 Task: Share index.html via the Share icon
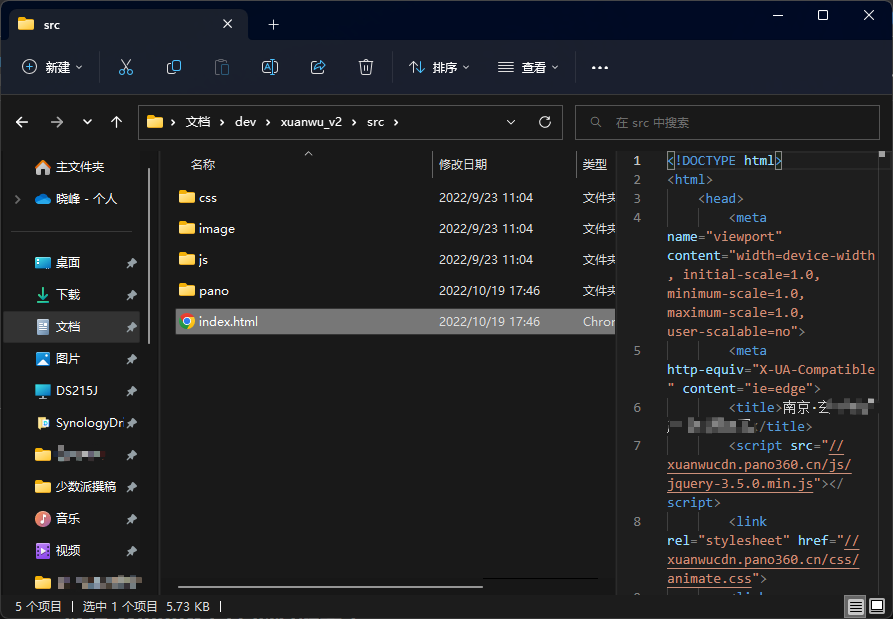(317, 67)
